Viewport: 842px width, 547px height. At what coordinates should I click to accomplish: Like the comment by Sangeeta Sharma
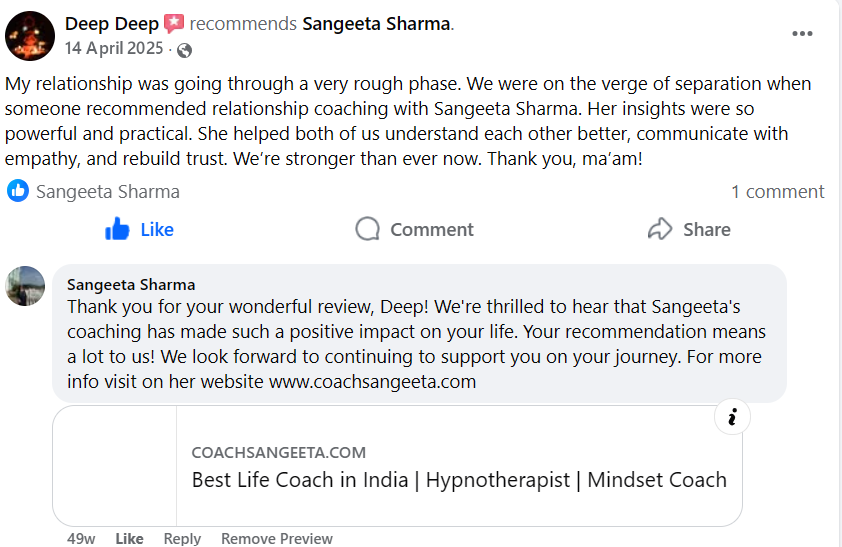(x=129, y=538)
